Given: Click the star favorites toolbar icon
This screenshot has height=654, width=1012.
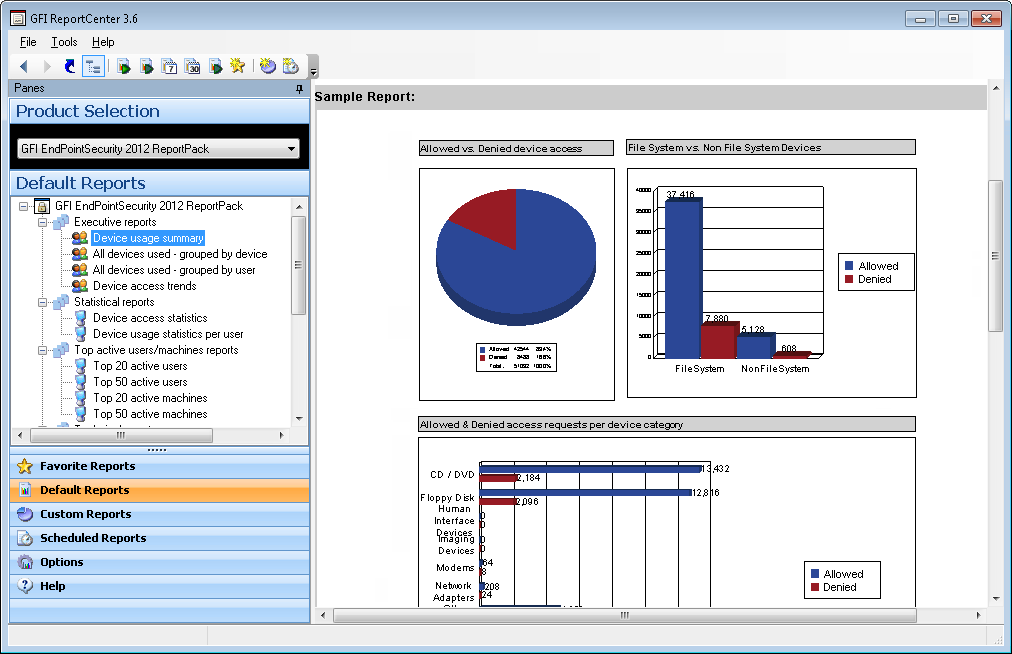Looking at the screenshot, I should click(237, 66).
